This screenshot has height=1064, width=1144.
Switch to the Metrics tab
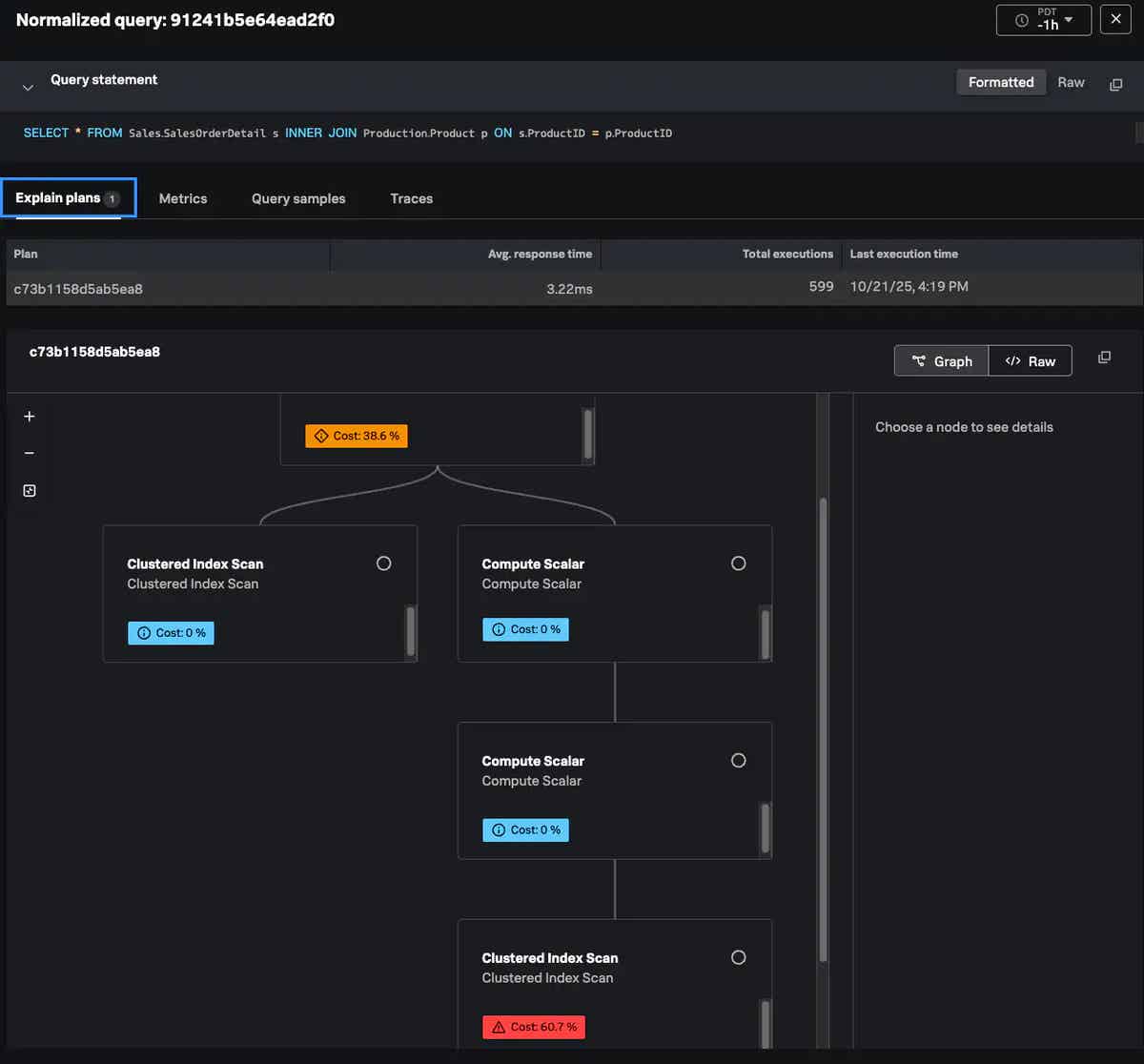183,198
